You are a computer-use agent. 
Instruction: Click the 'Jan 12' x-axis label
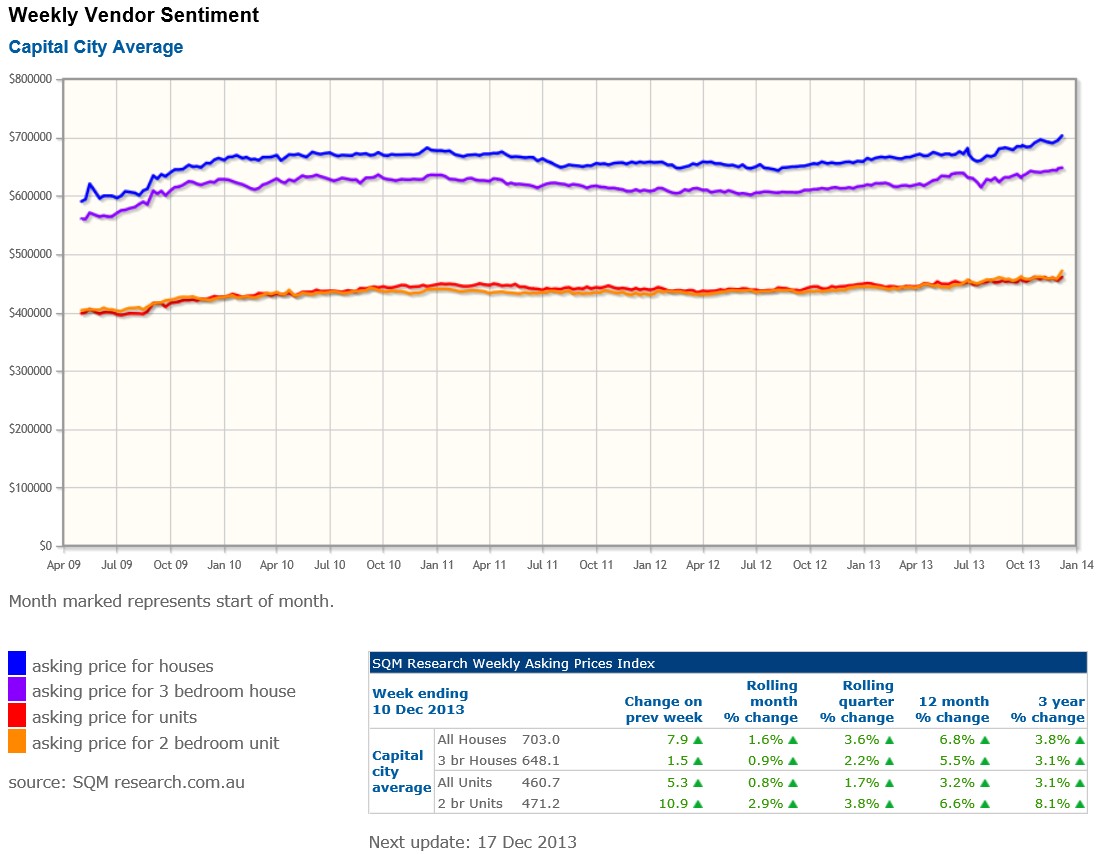click(x=650, y=565)
